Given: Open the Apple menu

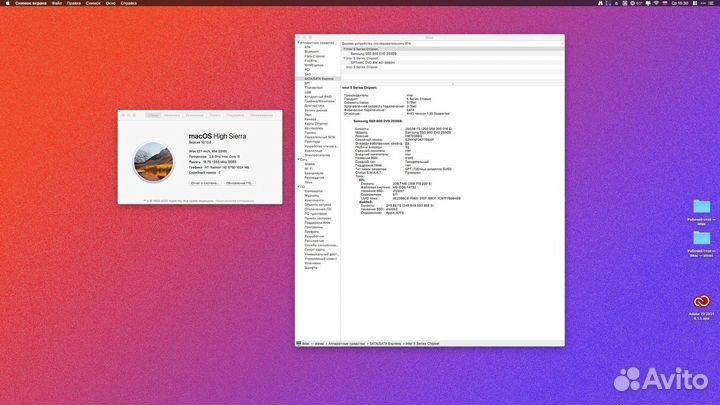Looking at the screenshot, I should coord(7,3).
